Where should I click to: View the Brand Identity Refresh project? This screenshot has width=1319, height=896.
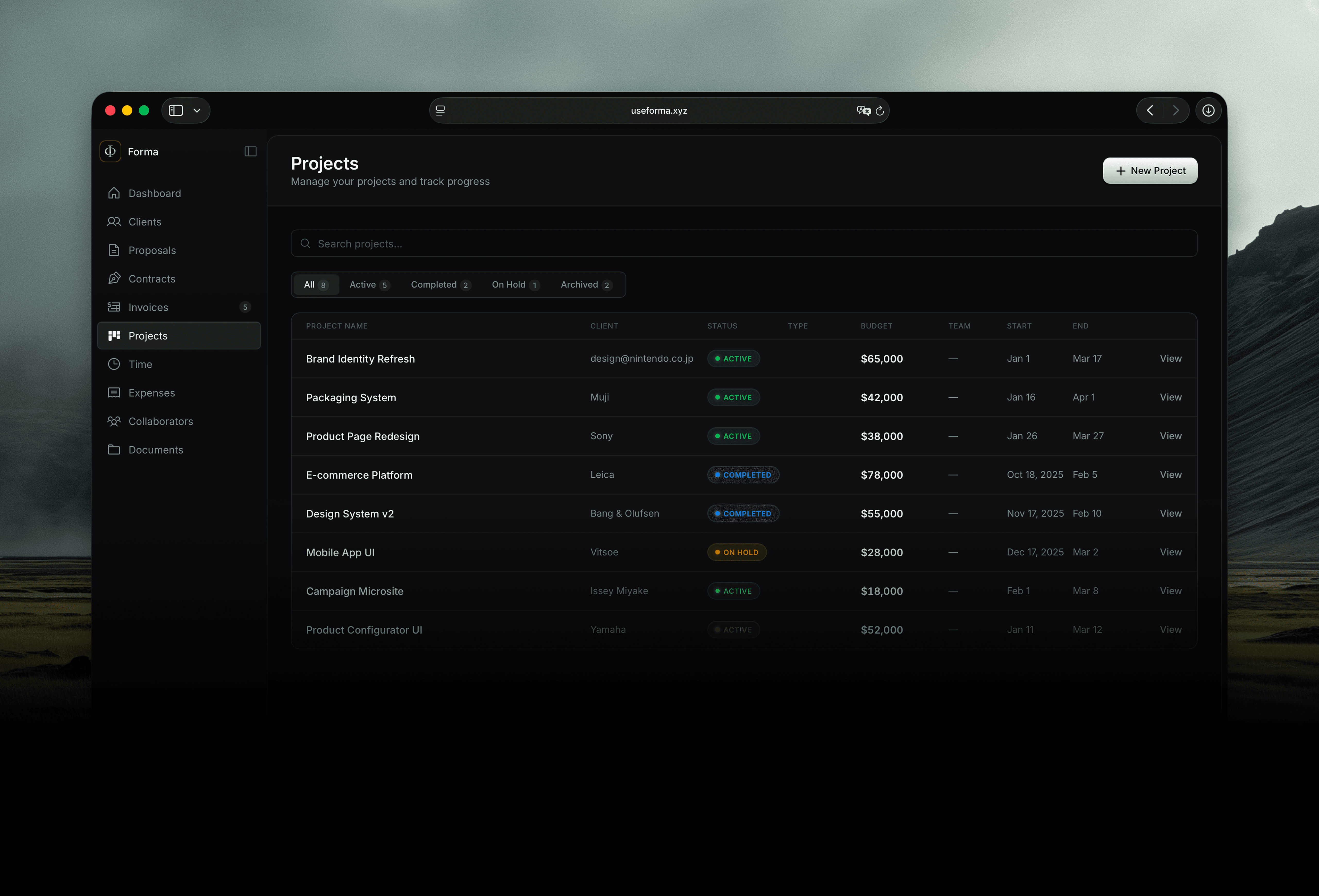click(1170, 359)
